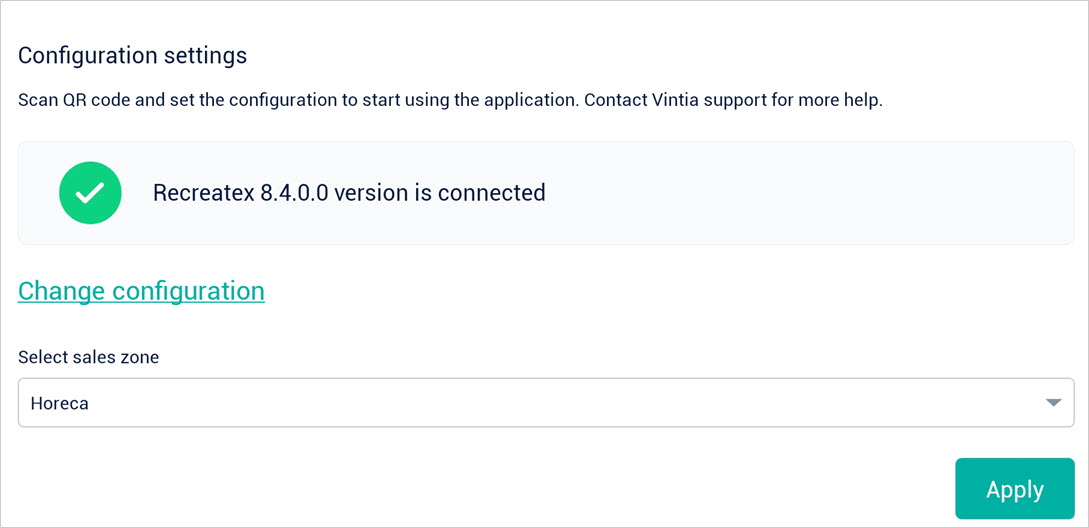This screenshot has height=528, width=1089.
Task: Click the word Recreatex in status message
Action: [203, 193]
